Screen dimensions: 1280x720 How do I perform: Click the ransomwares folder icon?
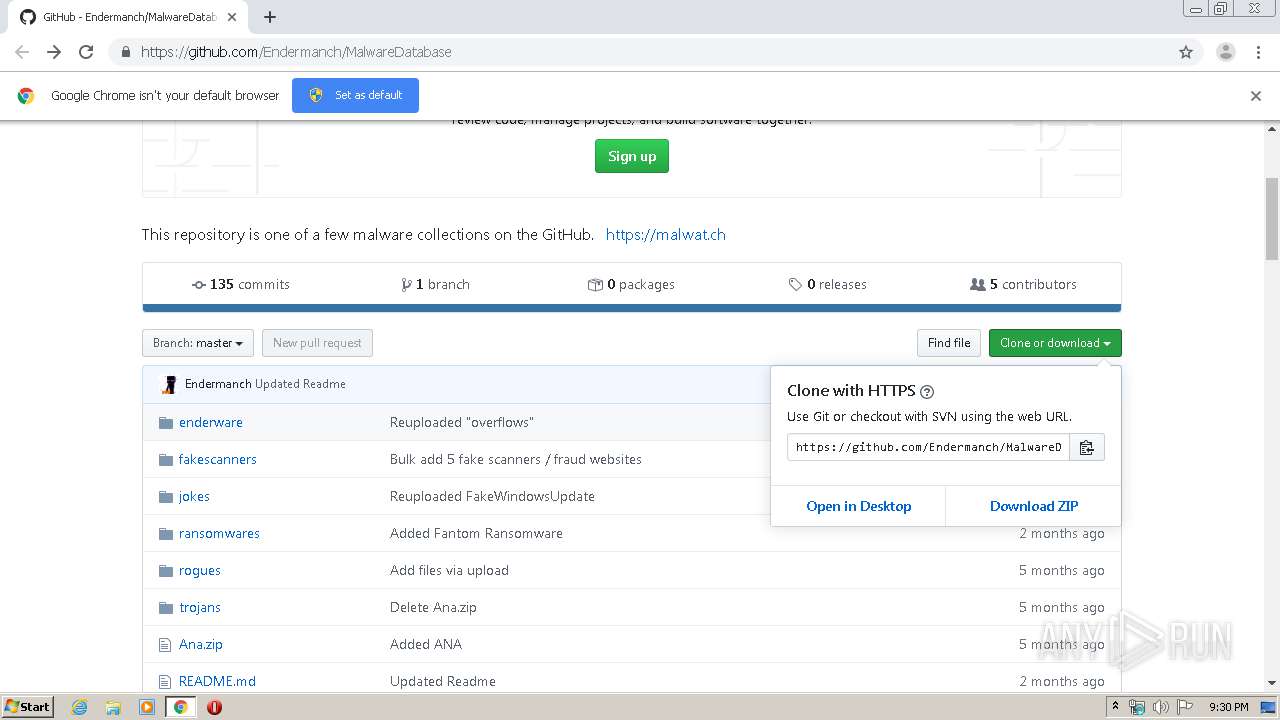pyautogui.click(x=166, y=534)
